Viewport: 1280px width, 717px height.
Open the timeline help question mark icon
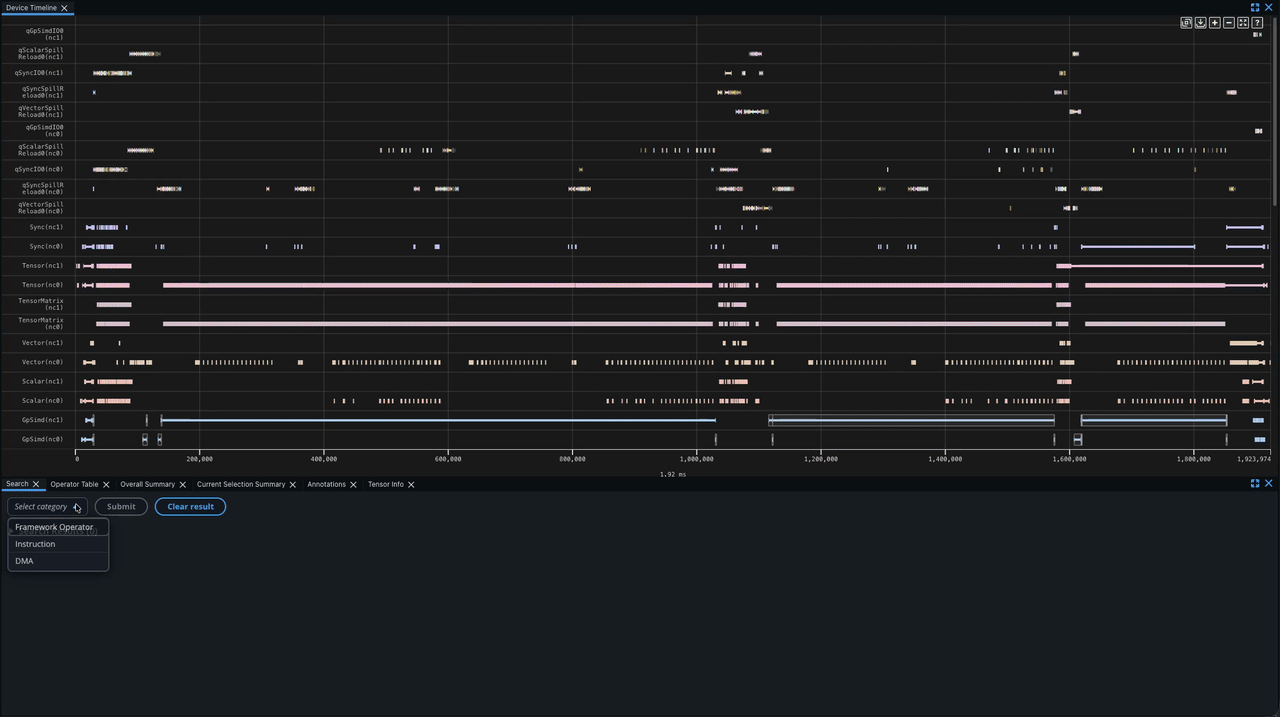(x=1257, y=23)
